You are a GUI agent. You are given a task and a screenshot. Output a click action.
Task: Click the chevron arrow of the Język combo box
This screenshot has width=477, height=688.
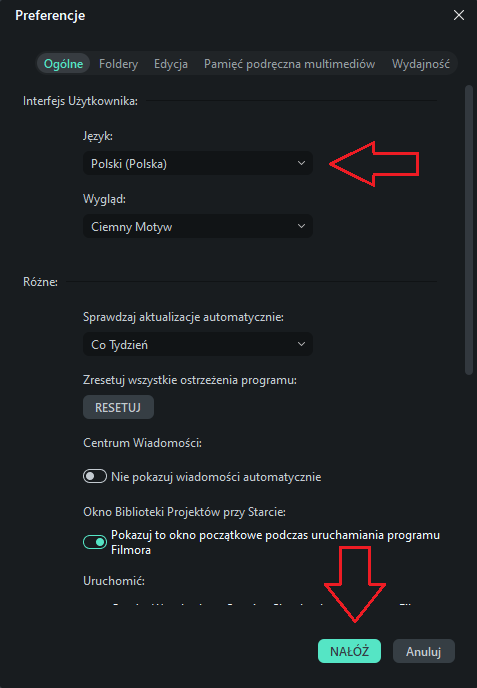click(x=301, y=163)
